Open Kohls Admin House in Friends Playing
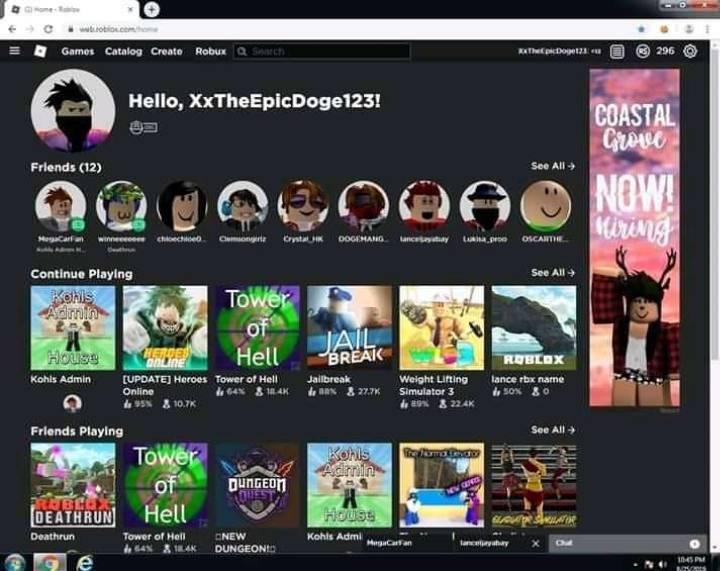Image resolution: width=720 pixels, height=571 pixels. [349, 485]
